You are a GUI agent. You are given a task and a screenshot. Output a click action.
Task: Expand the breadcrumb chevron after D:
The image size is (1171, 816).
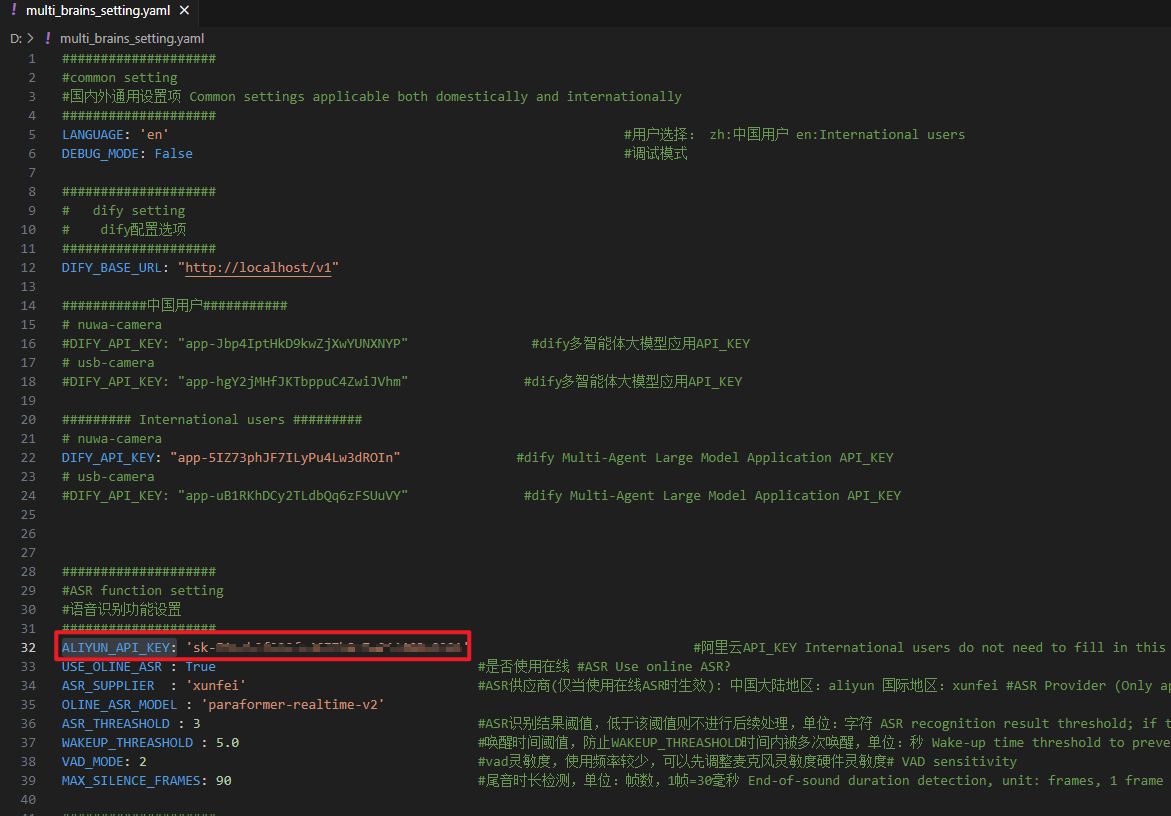pyautogui.click(x=30, y=38)
